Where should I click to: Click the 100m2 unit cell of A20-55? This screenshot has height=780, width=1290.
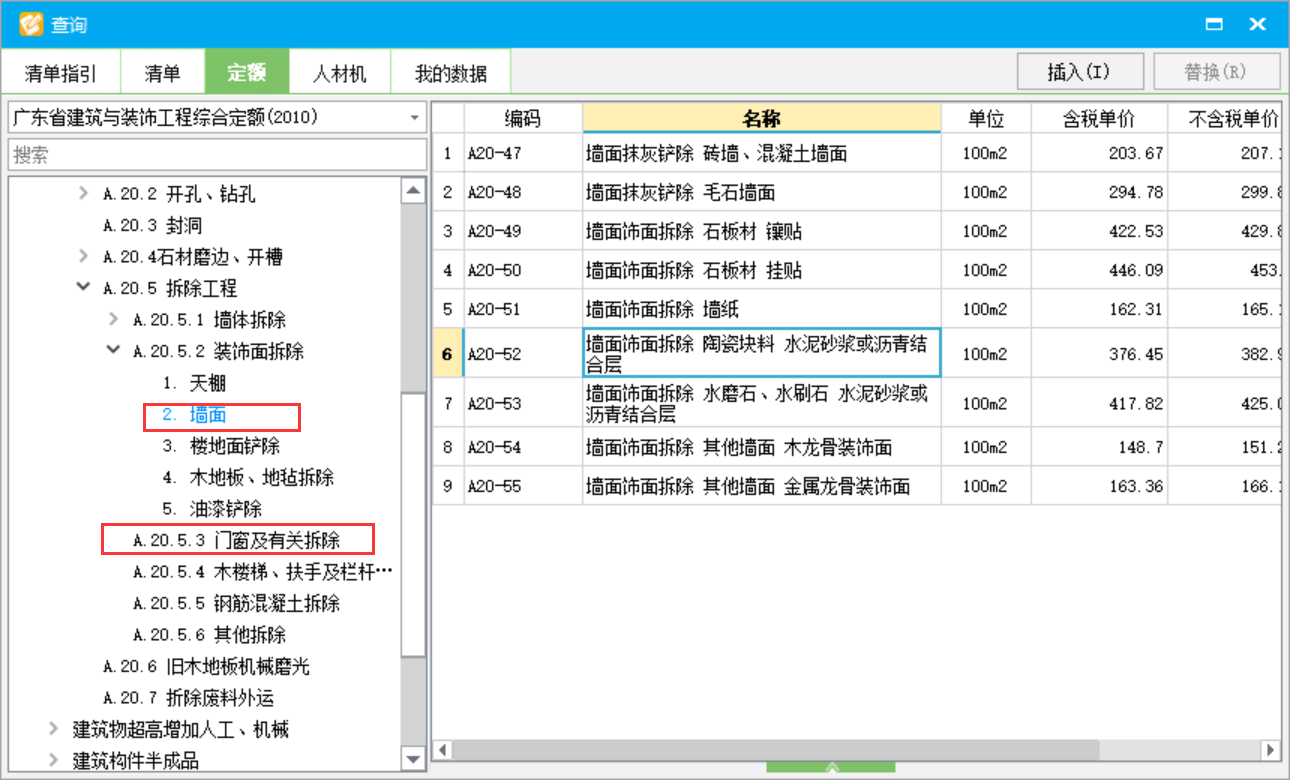click(x=986, y=486)
